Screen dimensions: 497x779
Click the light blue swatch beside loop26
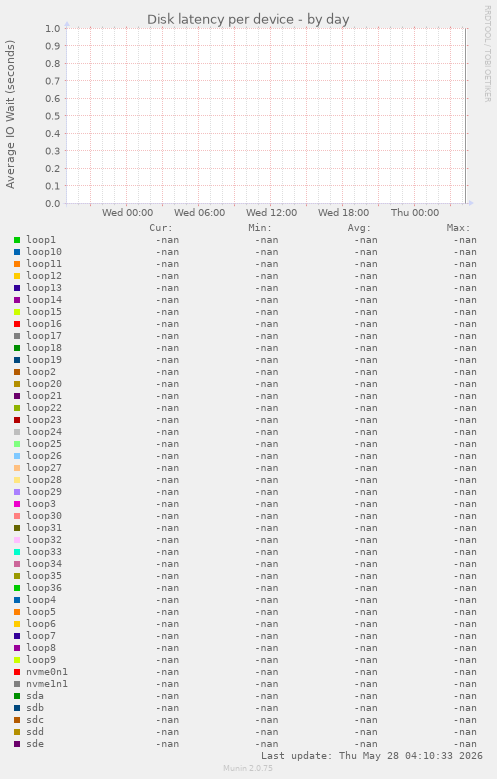click(x=17, y=456)
